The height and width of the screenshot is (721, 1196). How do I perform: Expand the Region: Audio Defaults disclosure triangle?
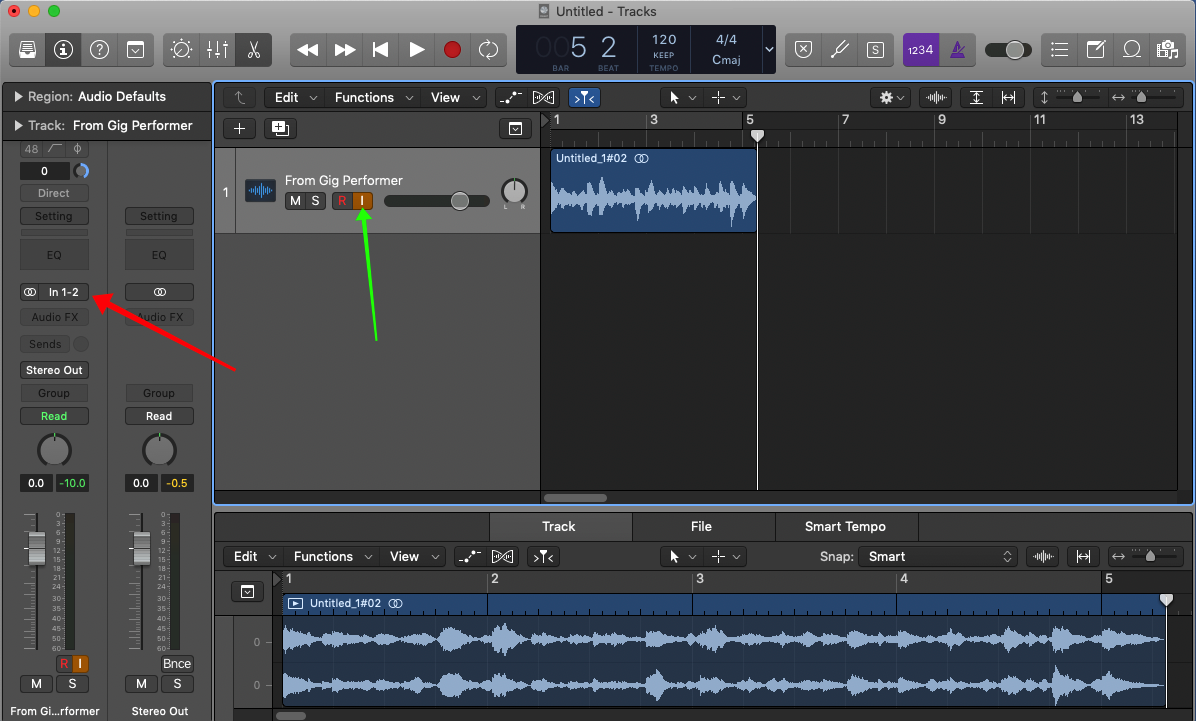(x=18, y=97)
